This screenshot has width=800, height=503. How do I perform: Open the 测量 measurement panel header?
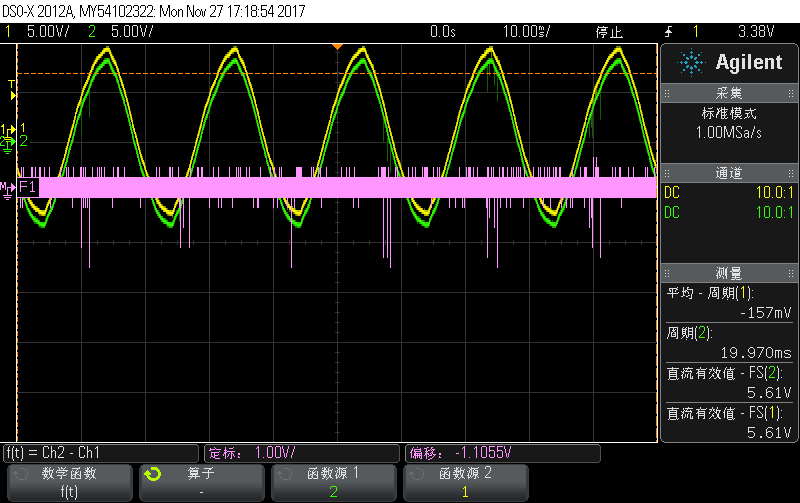pyautogui.click(x=729, y=273)
